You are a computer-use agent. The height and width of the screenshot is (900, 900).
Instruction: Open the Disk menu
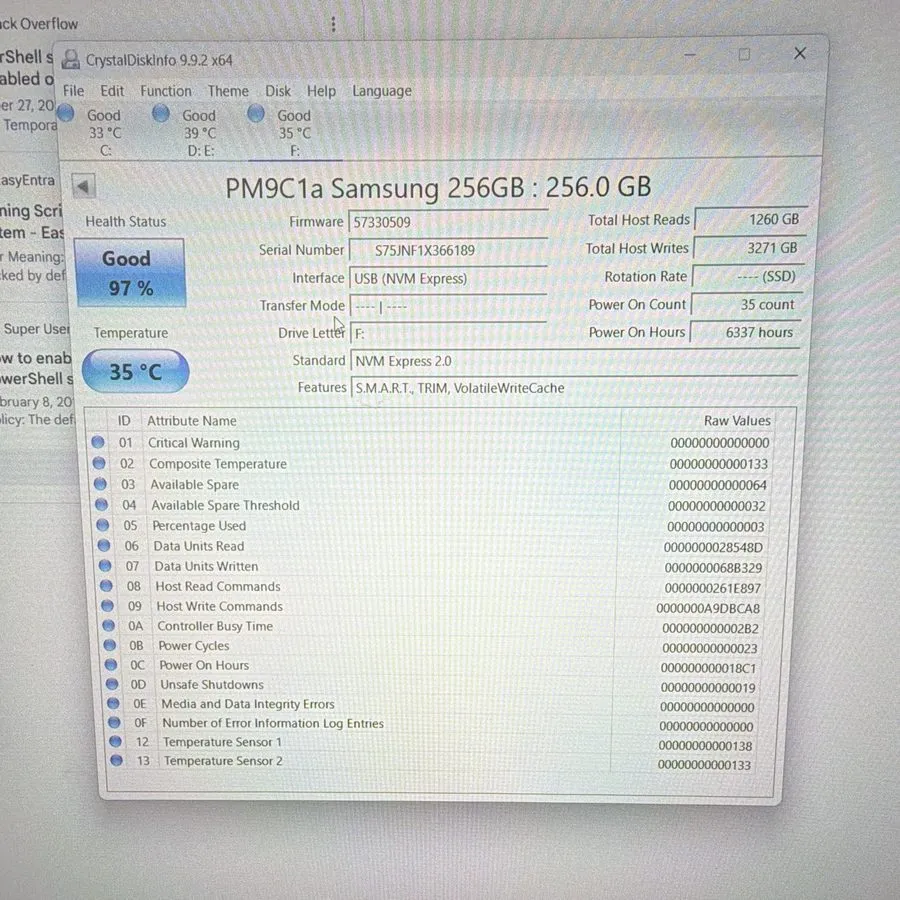click(278, 91)
